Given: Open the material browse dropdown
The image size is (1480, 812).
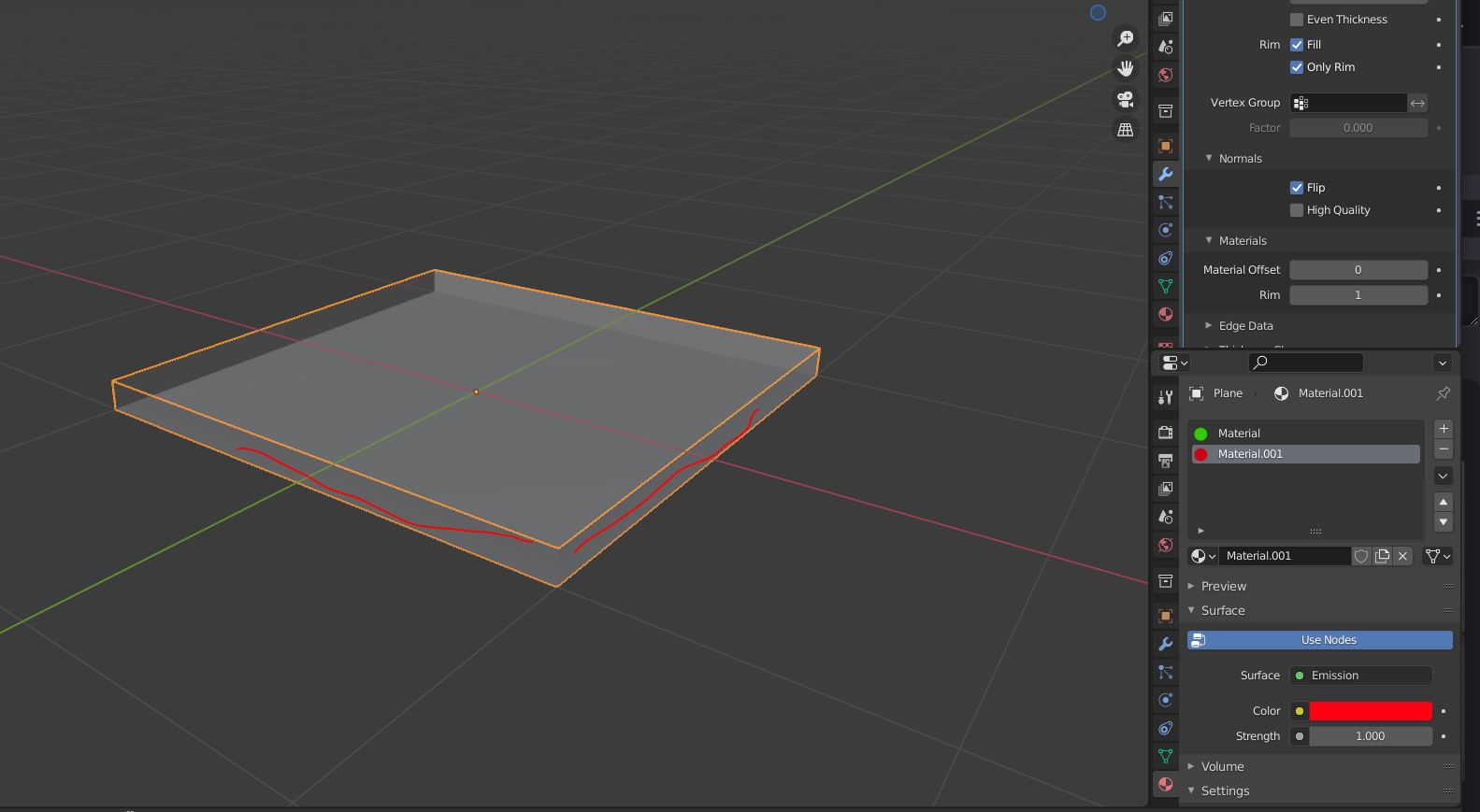Looking at the screenshot, I should click(1203, 556).
